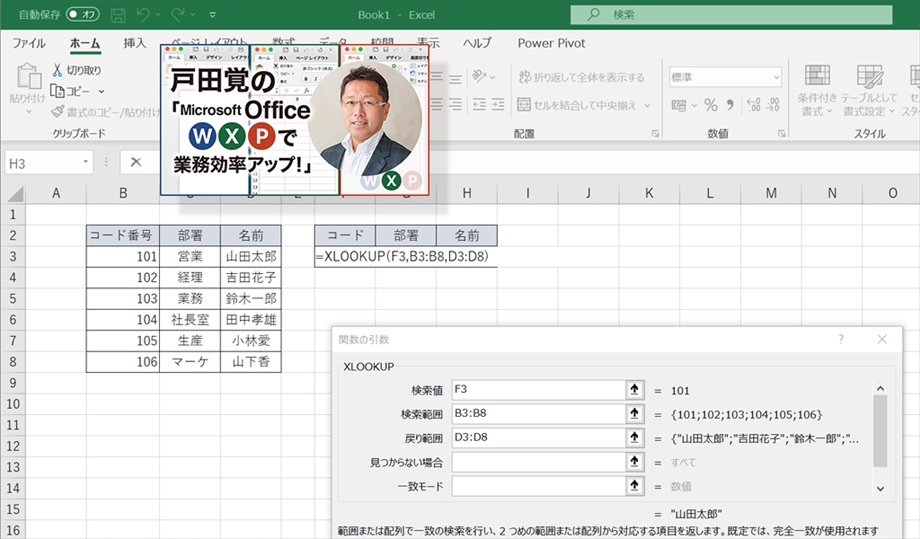Click the 検索値 input containing F3
This screenshot has width=920, height=539.
coord(538,389)
